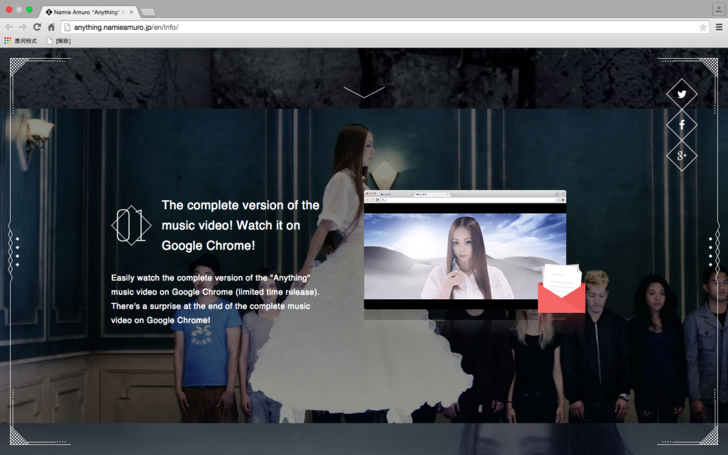This screenshot has width=728, height=455.
Task: Open a new browser tab
Action: (148, 12)
